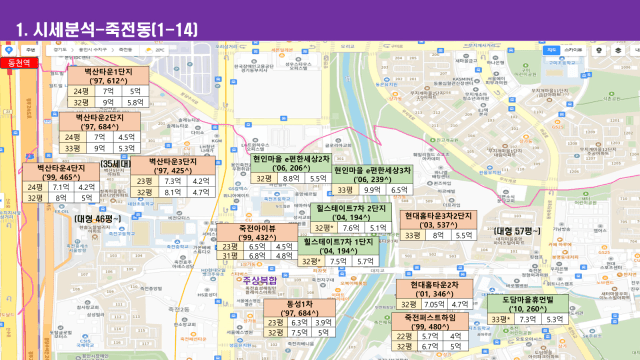Click the red 동천역 station label
This screenshot has height=360, width=640.
[x=20, y=63]
